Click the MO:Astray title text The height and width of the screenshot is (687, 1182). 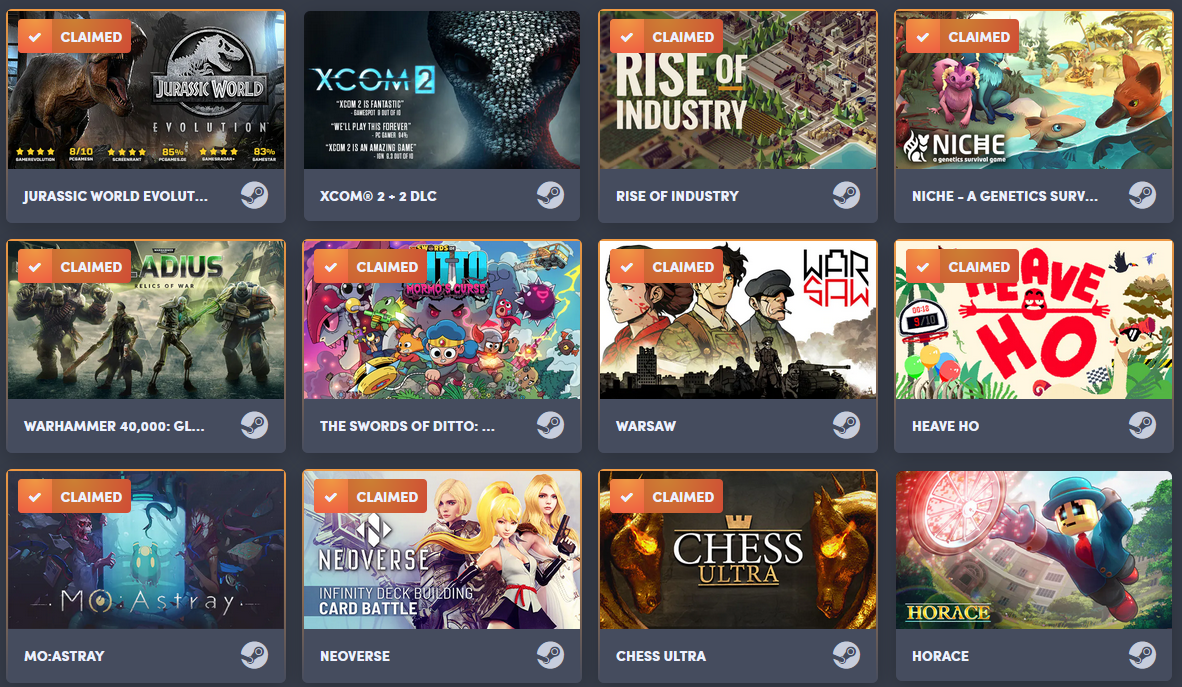64,656
